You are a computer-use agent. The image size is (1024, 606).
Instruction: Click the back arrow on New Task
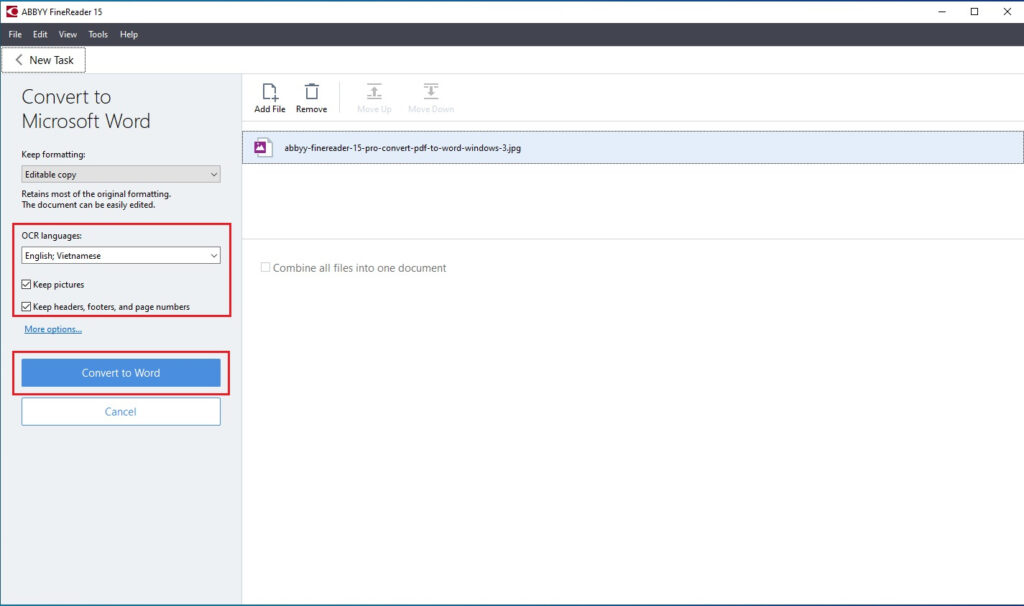pos(19,60)
